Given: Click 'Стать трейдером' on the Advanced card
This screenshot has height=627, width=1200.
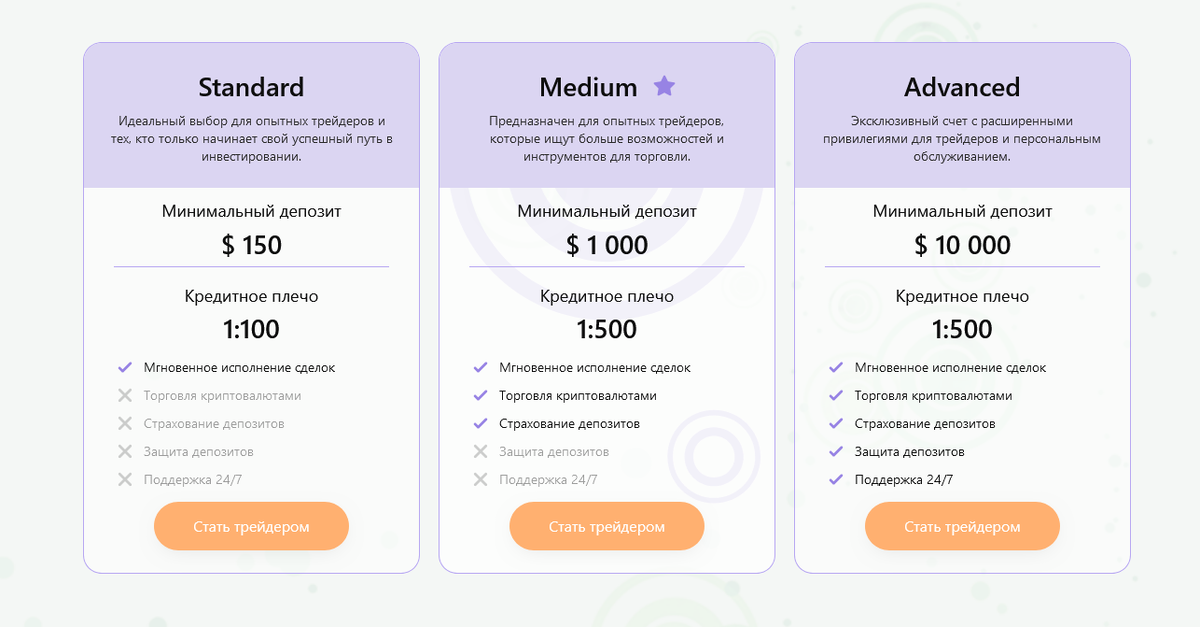Looking at the screenshot, I should [x=962, y=525].
